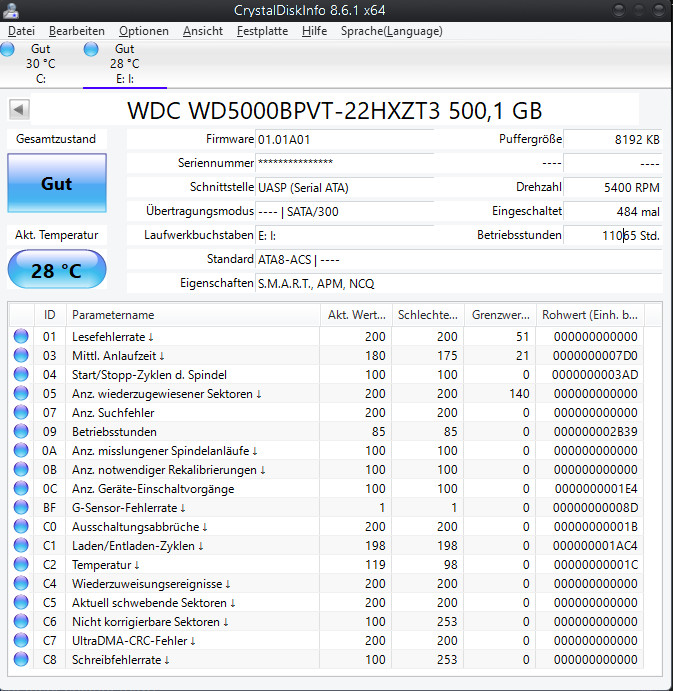
Task: Click the Gesamtzustand label
Action: [x=56, y=139]
